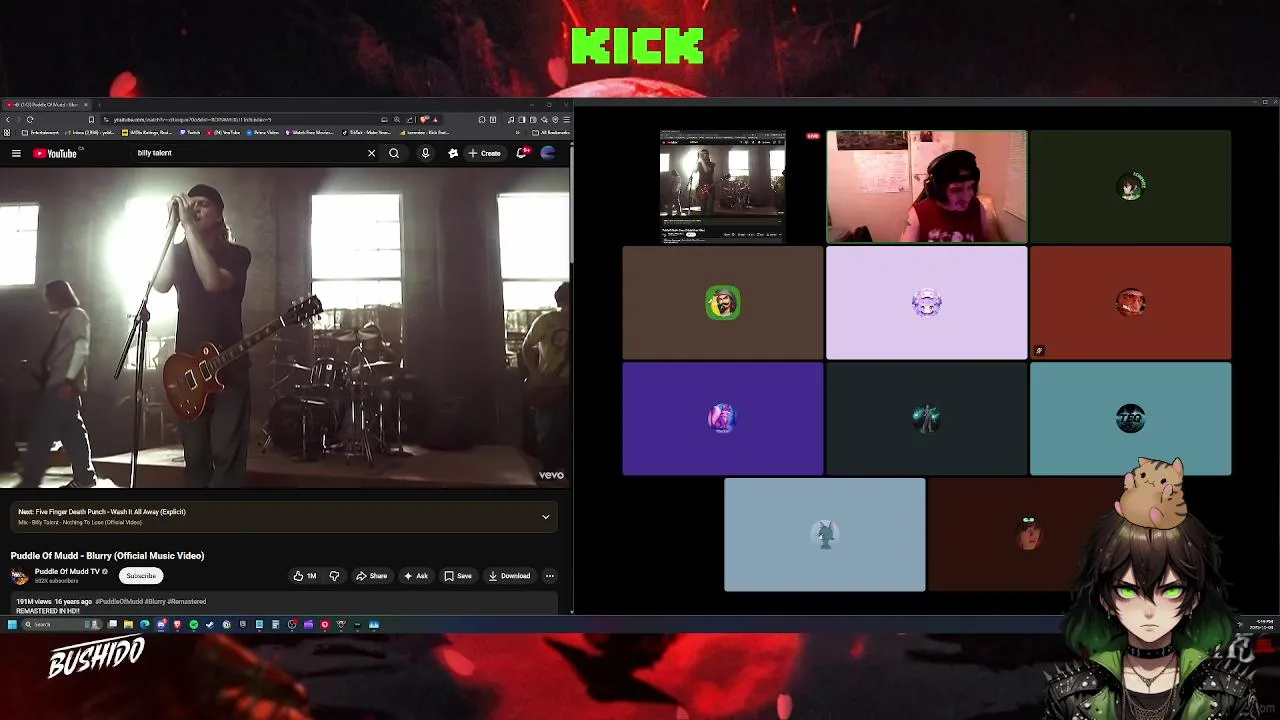Select the dark green participant tile
Screen dimensions: 1280x720
(x=1130, y=186)
